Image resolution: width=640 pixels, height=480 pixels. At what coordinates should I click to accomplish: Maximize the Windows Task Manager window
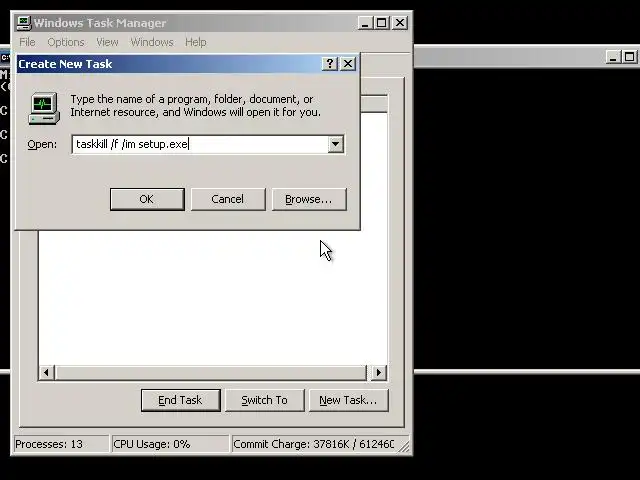[x=382, y=23]
